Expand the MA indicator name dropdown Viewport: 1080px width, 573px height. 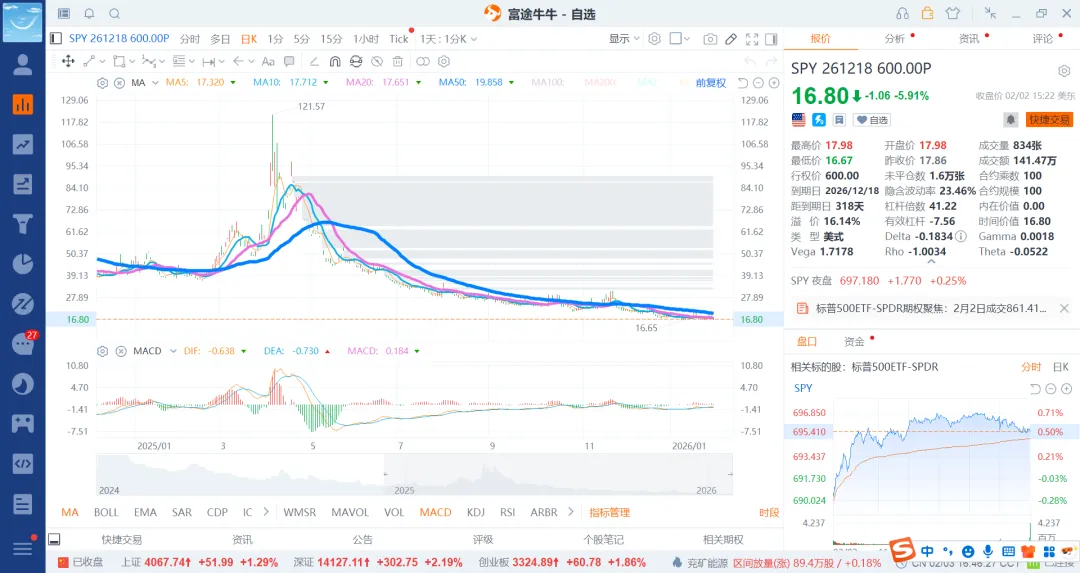tap(156, 83)
